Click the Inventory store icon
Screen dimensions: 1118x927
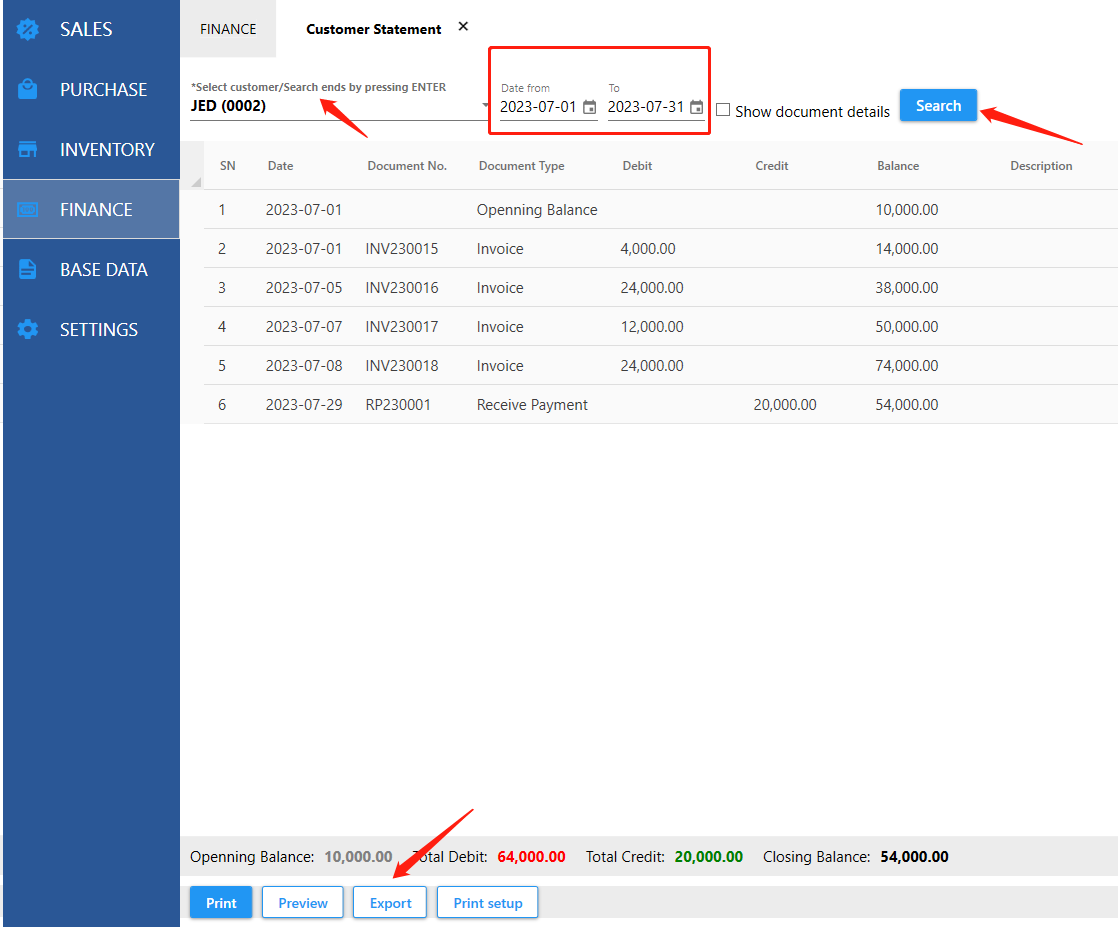coord(28,149)
